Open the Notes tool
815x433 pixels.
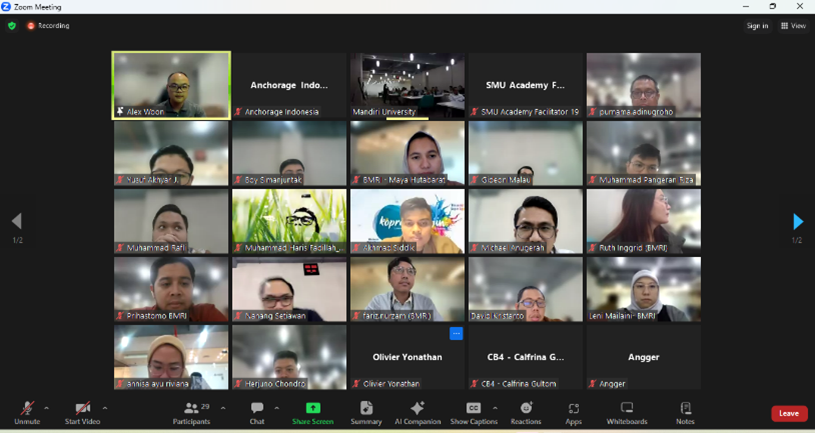point(685,412)
